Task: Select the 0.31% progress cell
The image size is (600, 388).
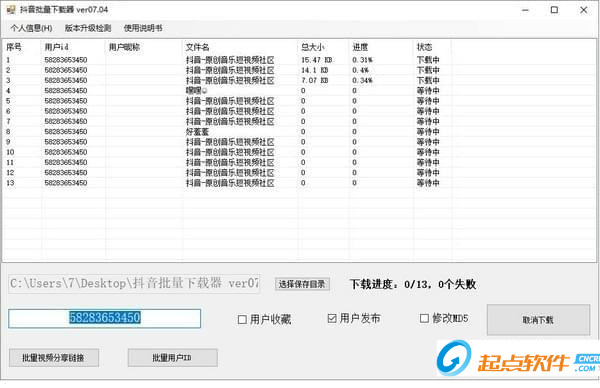Action: pos(362,60)
